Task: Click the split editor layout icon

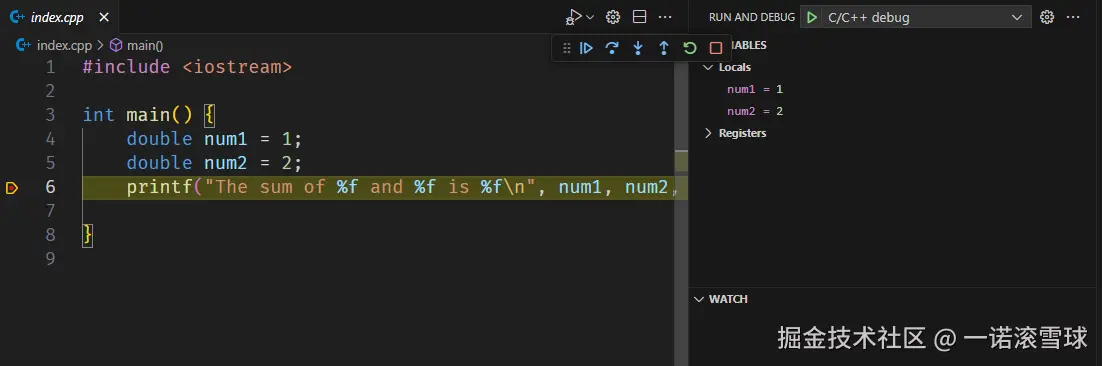Action: coord(640,17)
